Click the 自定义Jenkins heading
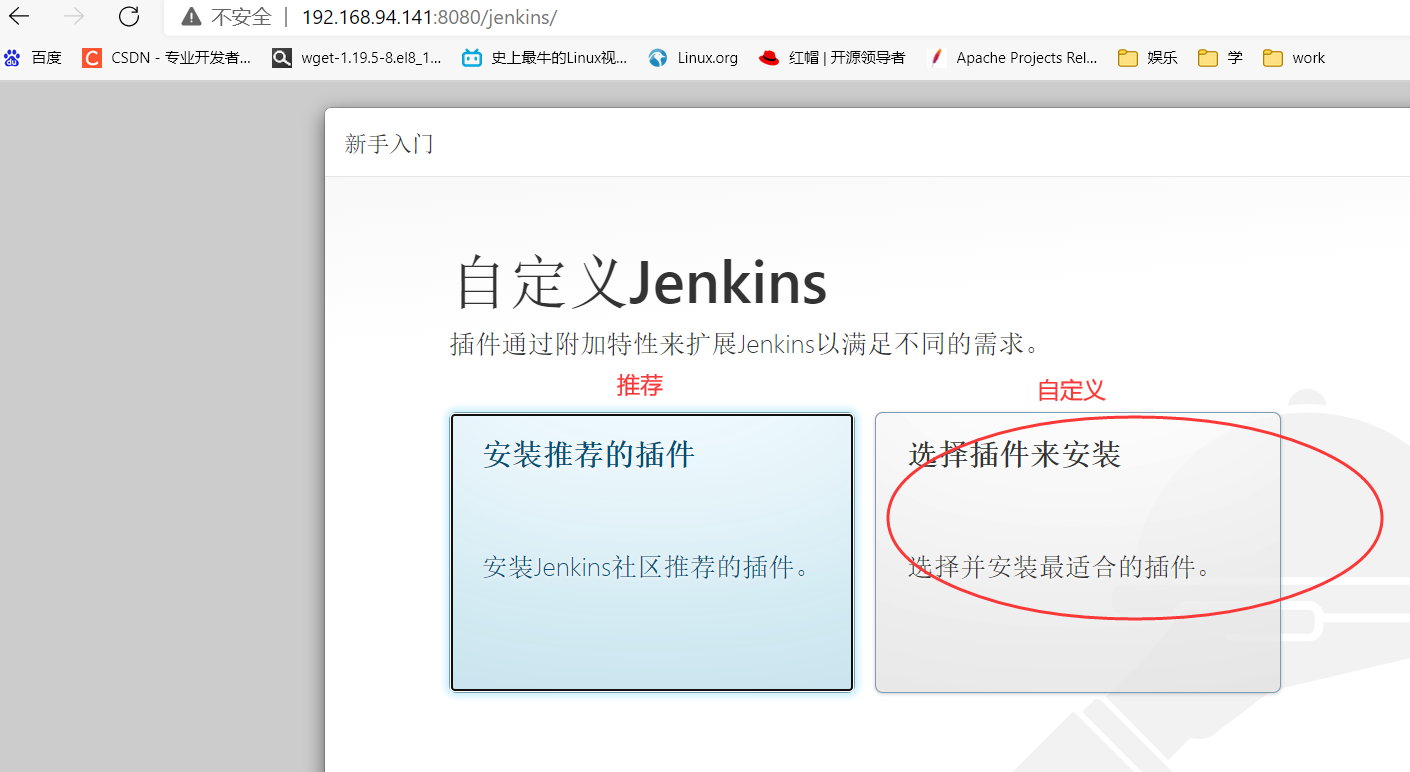 641,283
